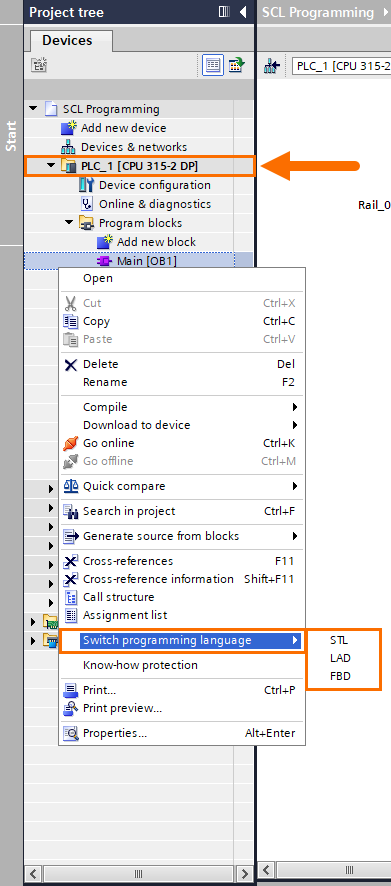Collapse the SCL Programming project node
This screenshot has width=391, height=886.
33,108
